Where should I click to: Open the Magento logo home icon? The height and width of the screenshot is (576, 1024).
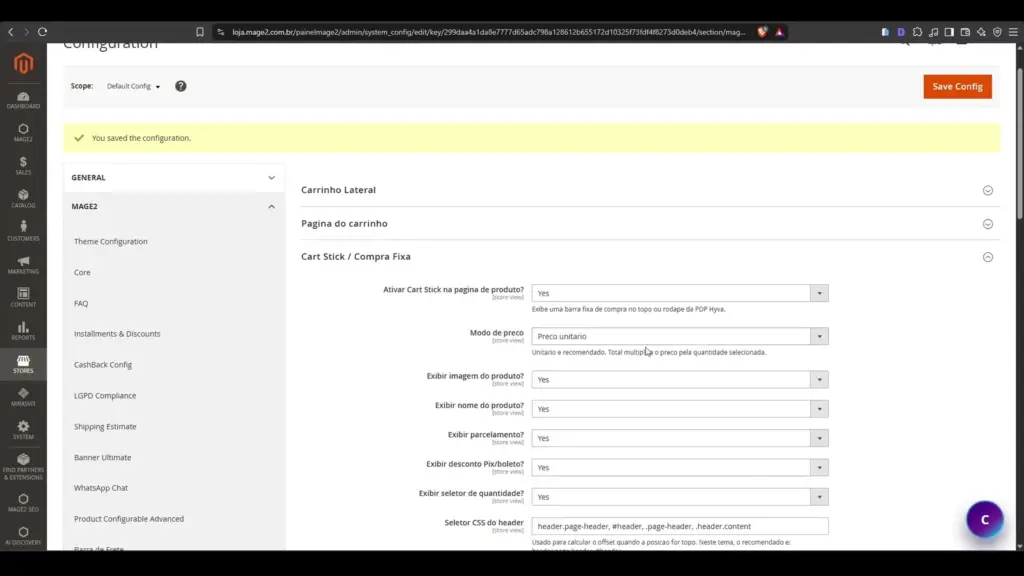tap(24, 63)
